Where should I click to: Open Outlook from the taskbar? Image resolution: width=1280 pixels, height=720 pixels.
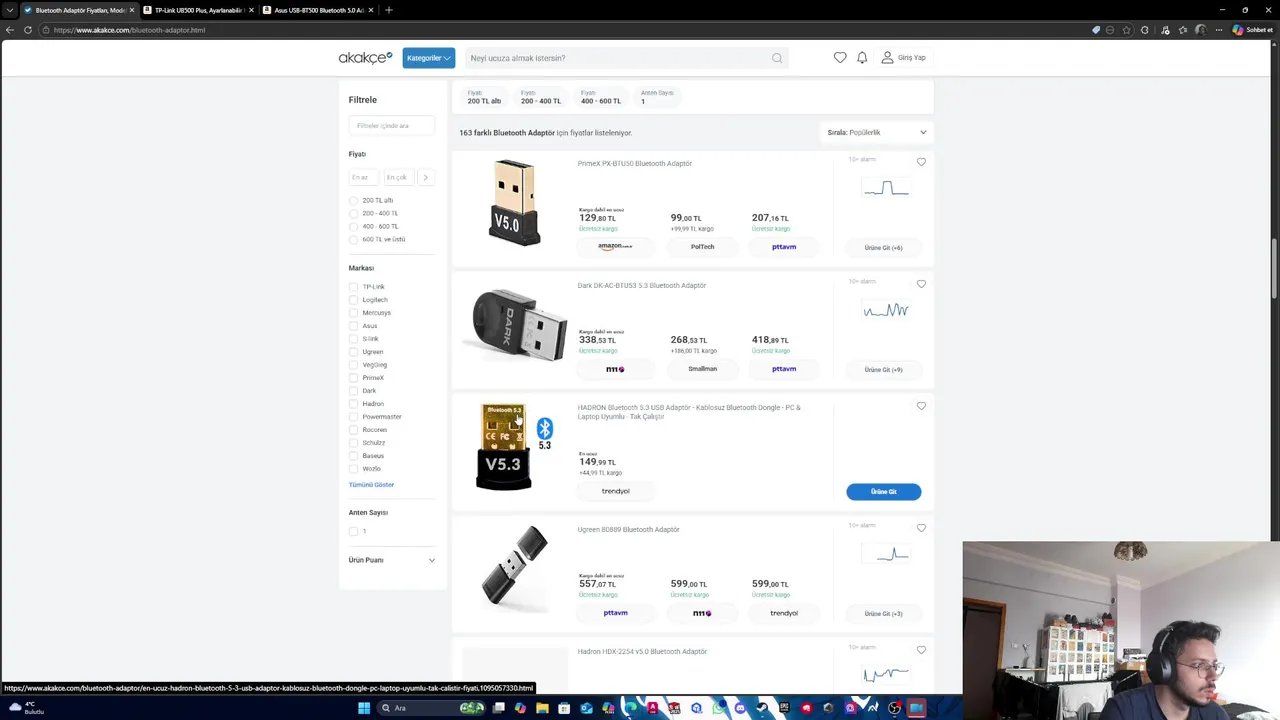click(586, 708)
